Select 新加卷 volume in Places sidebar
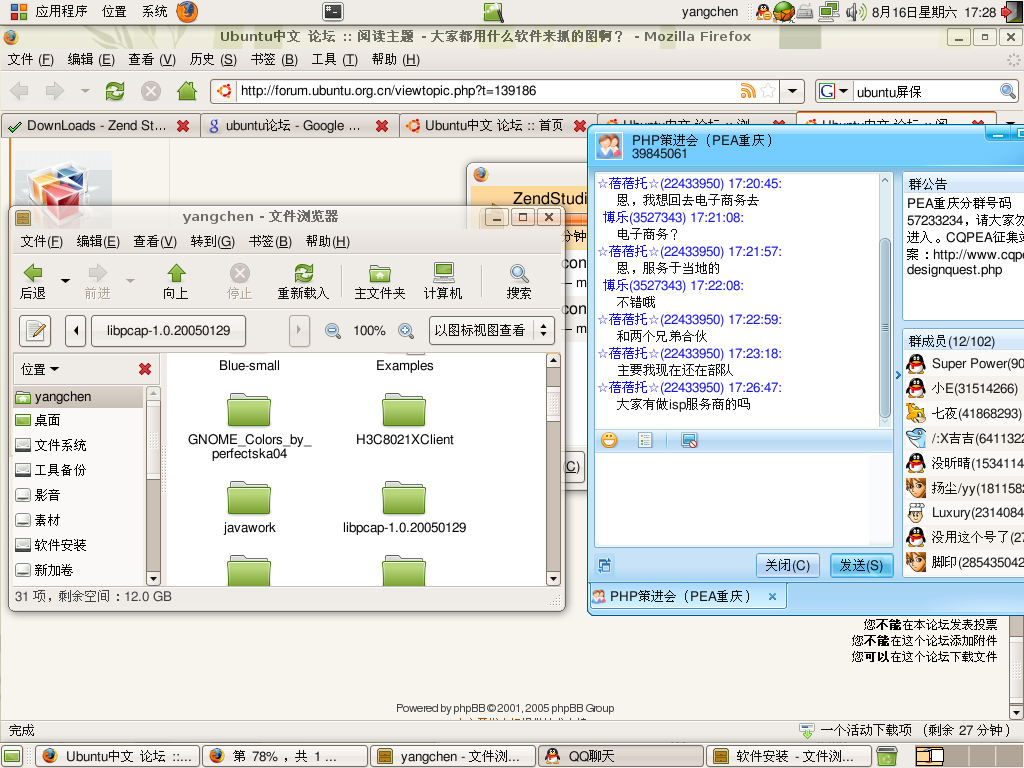 (78, 570)
